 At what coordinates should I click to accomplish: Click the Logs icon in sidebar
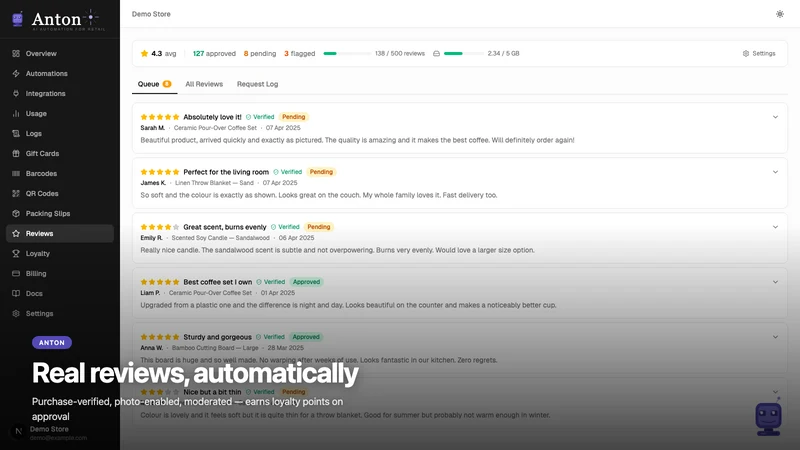16,133
